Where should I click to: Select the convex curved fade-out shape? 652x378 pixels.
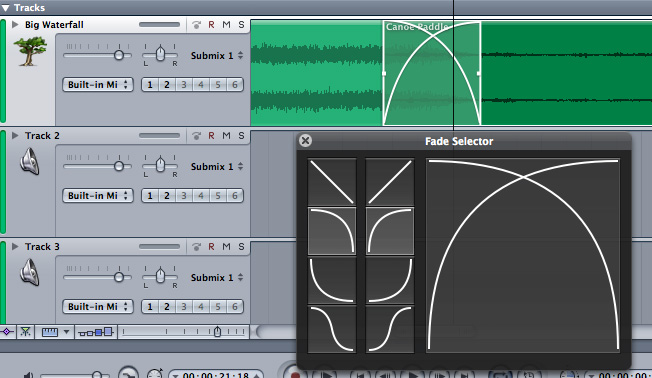tap(332, 231)
